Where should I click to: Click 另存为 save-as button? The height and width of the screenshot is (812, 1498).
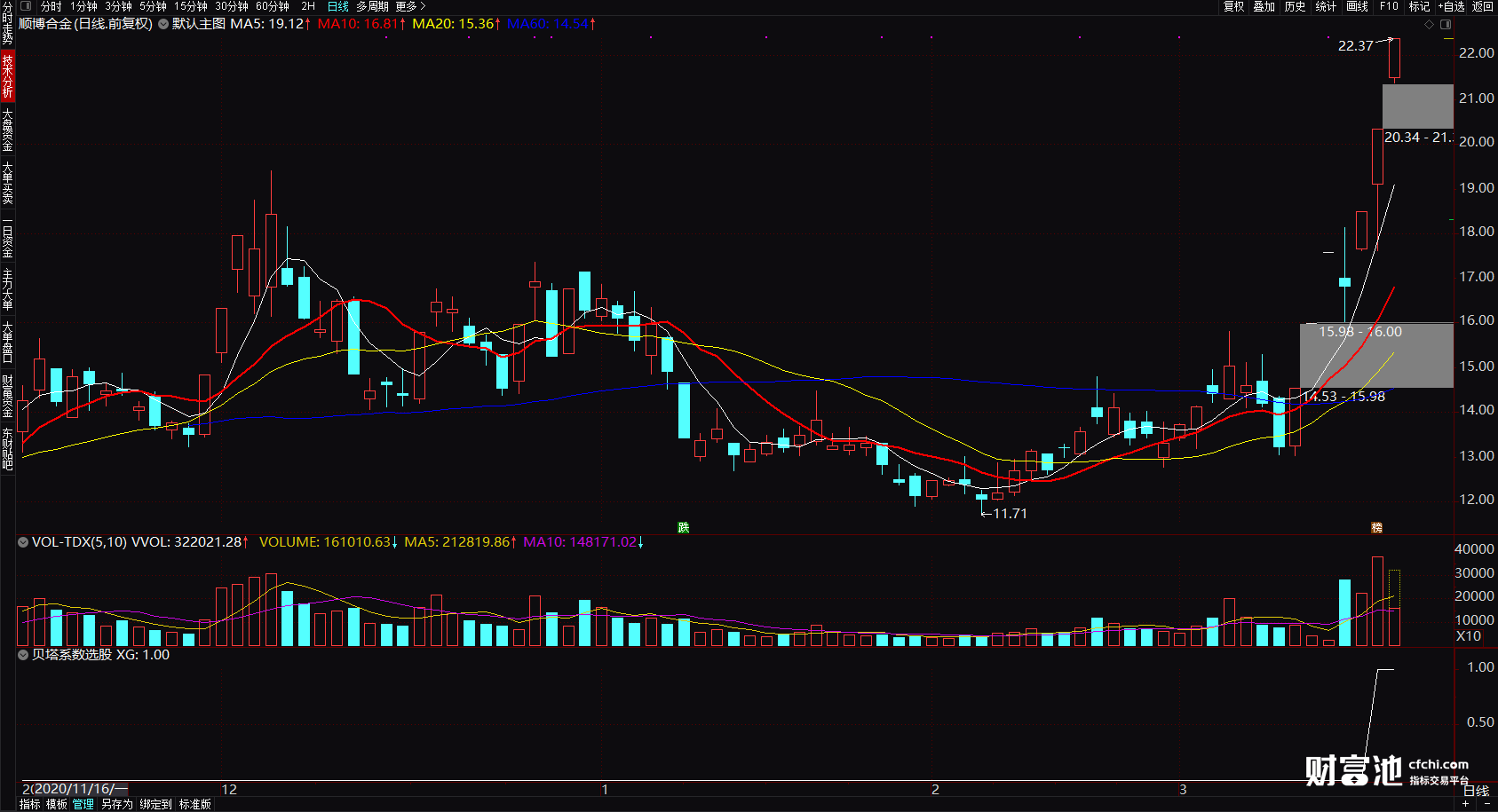point(116,804)
